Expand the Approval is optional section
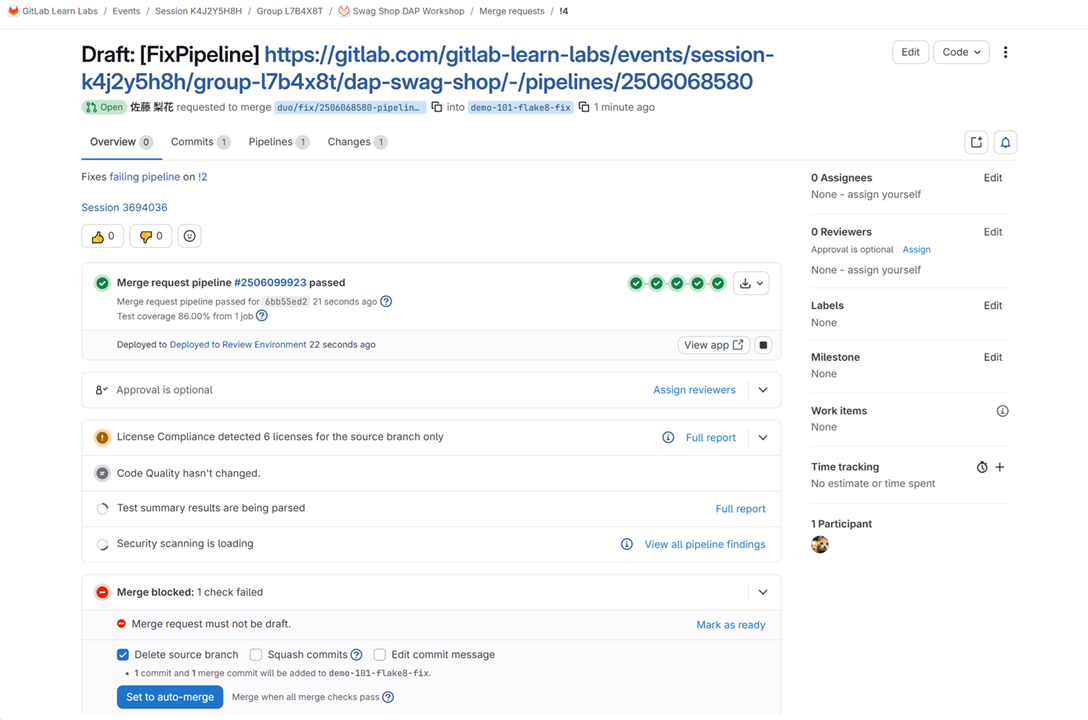This screenshot has width=1088, height=720. click(x=763, y=390)
